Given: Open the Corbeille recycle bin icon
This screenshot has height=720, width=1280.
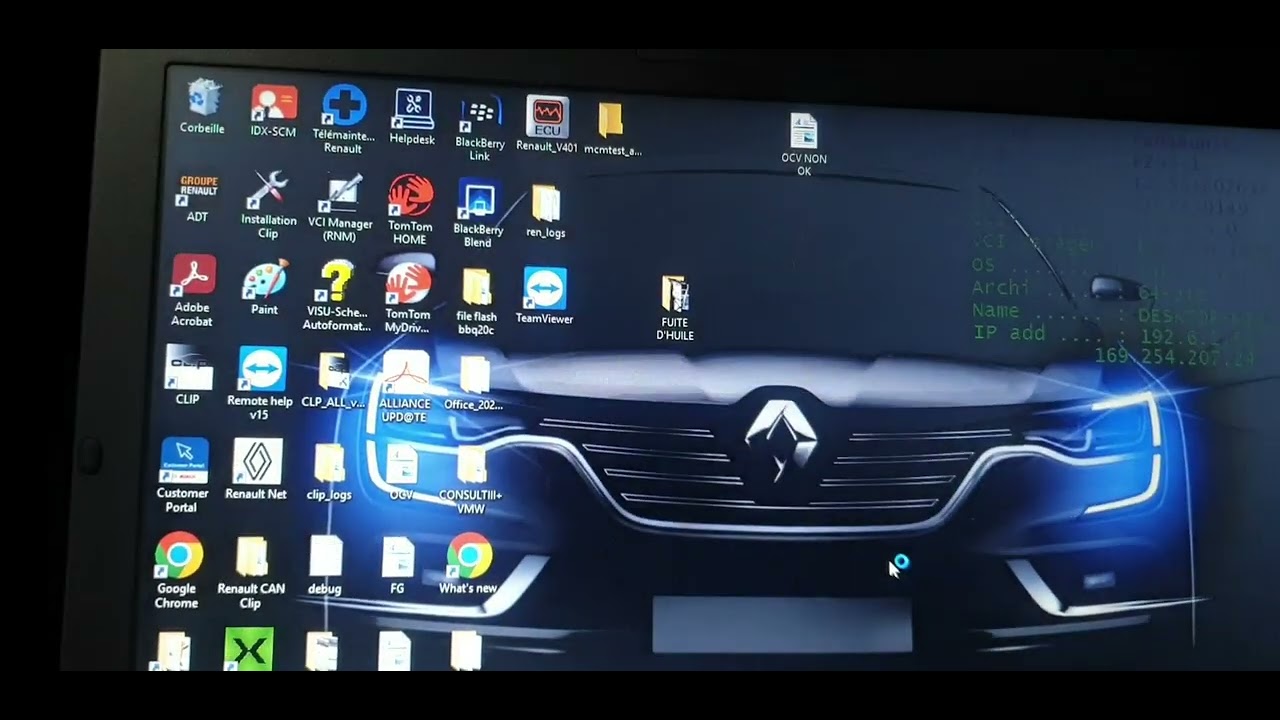Looking at the screenshot, I should coord(203,104).
